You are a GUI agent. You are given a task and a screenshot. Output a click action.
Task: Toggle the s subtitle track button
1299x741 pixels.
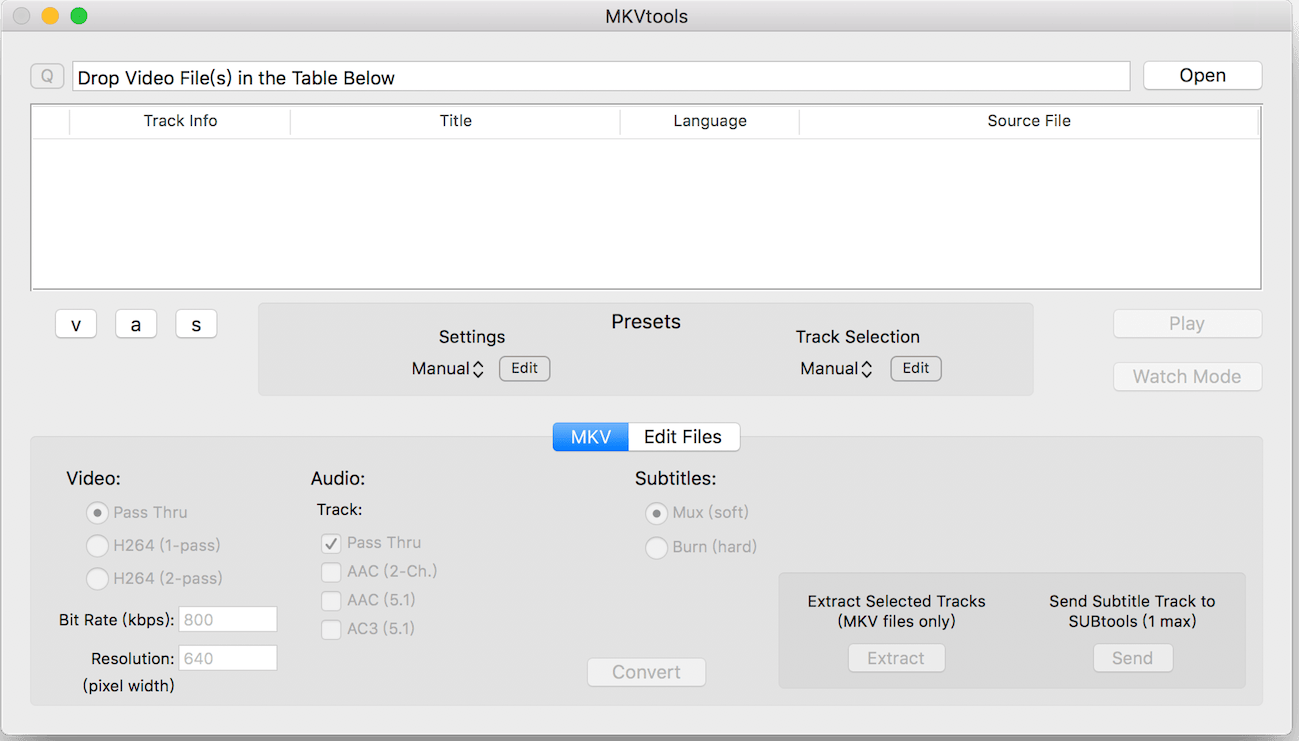196,324
